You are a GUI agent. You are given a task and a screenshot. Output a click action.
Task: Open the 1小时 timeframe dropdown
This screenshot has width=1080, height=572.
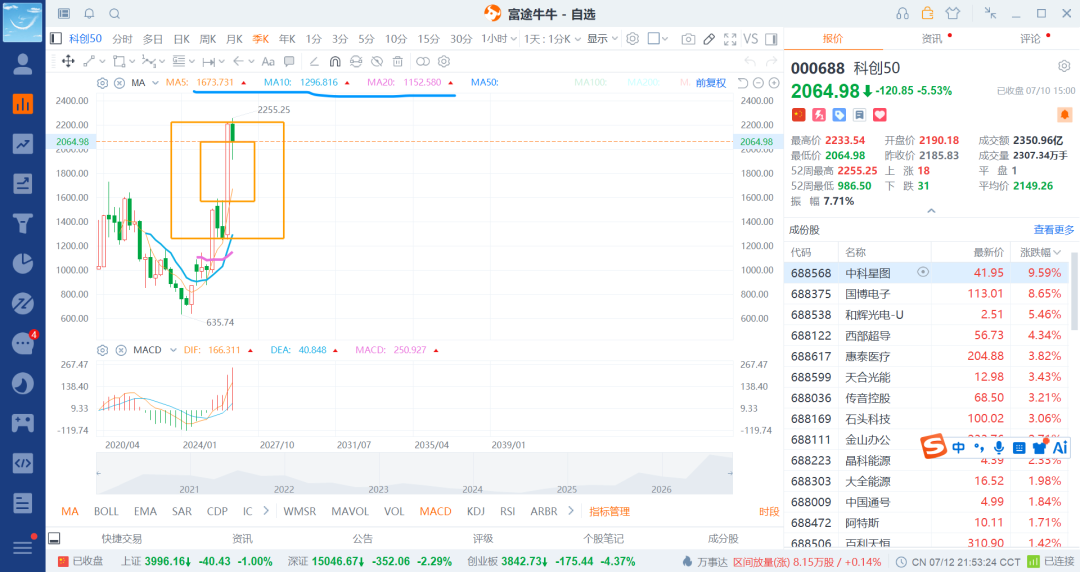pyautogui.click(x=499, y=39)
